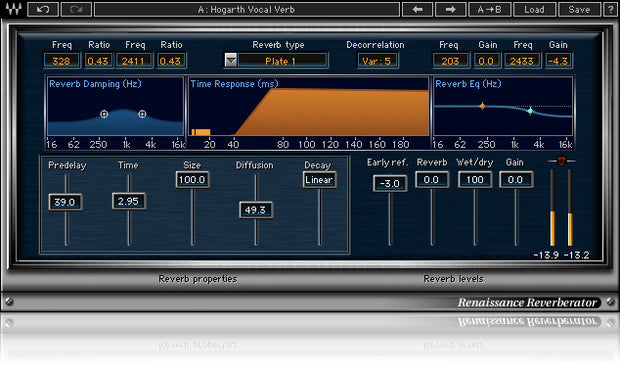The image size is (620, 372).
Task: Click the Waves logo icon
Action: pyautogui.click(x=13, y=9)
